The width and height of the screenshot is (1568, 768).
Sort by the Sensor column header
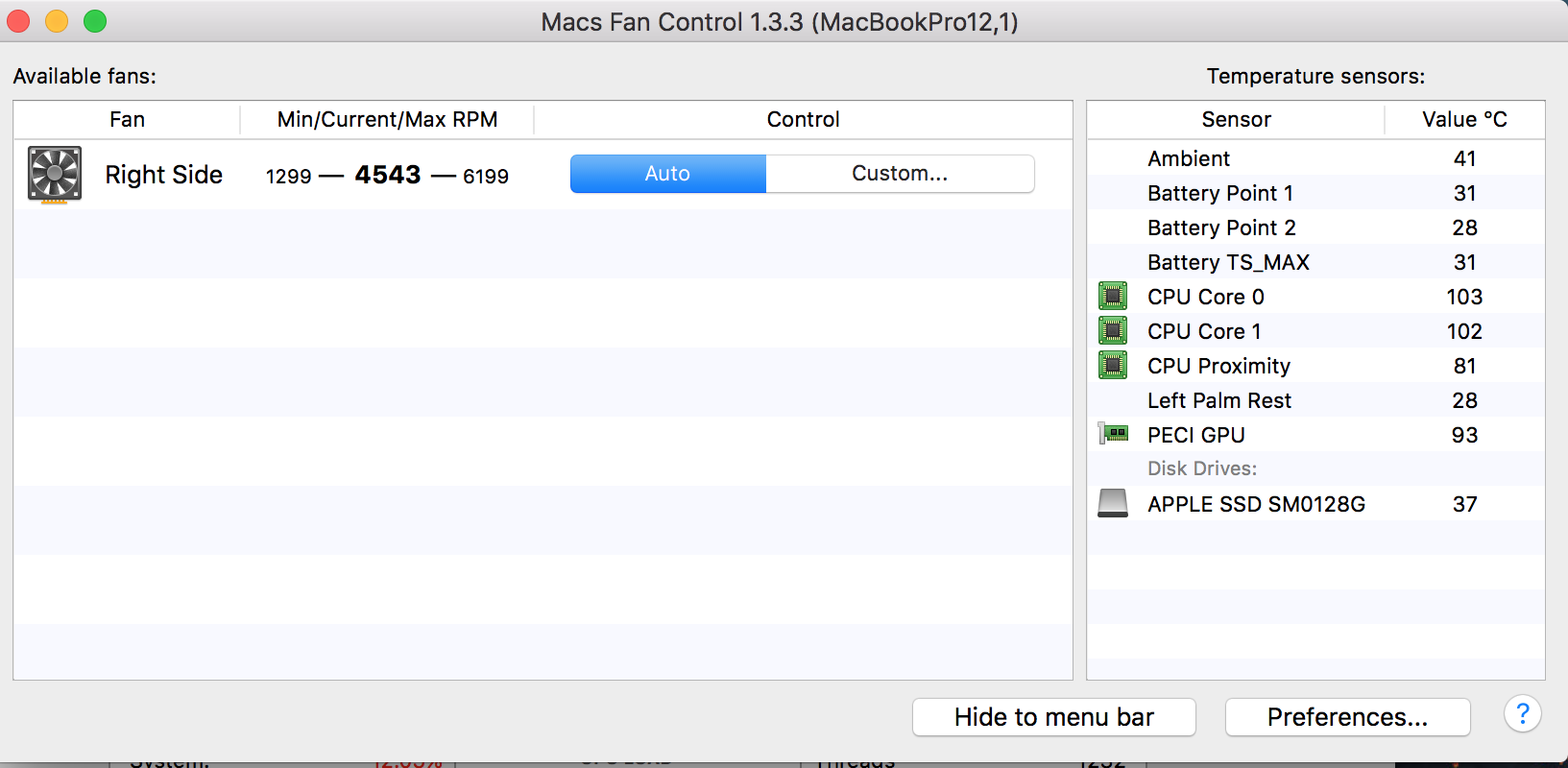(x=1236, y=119)
